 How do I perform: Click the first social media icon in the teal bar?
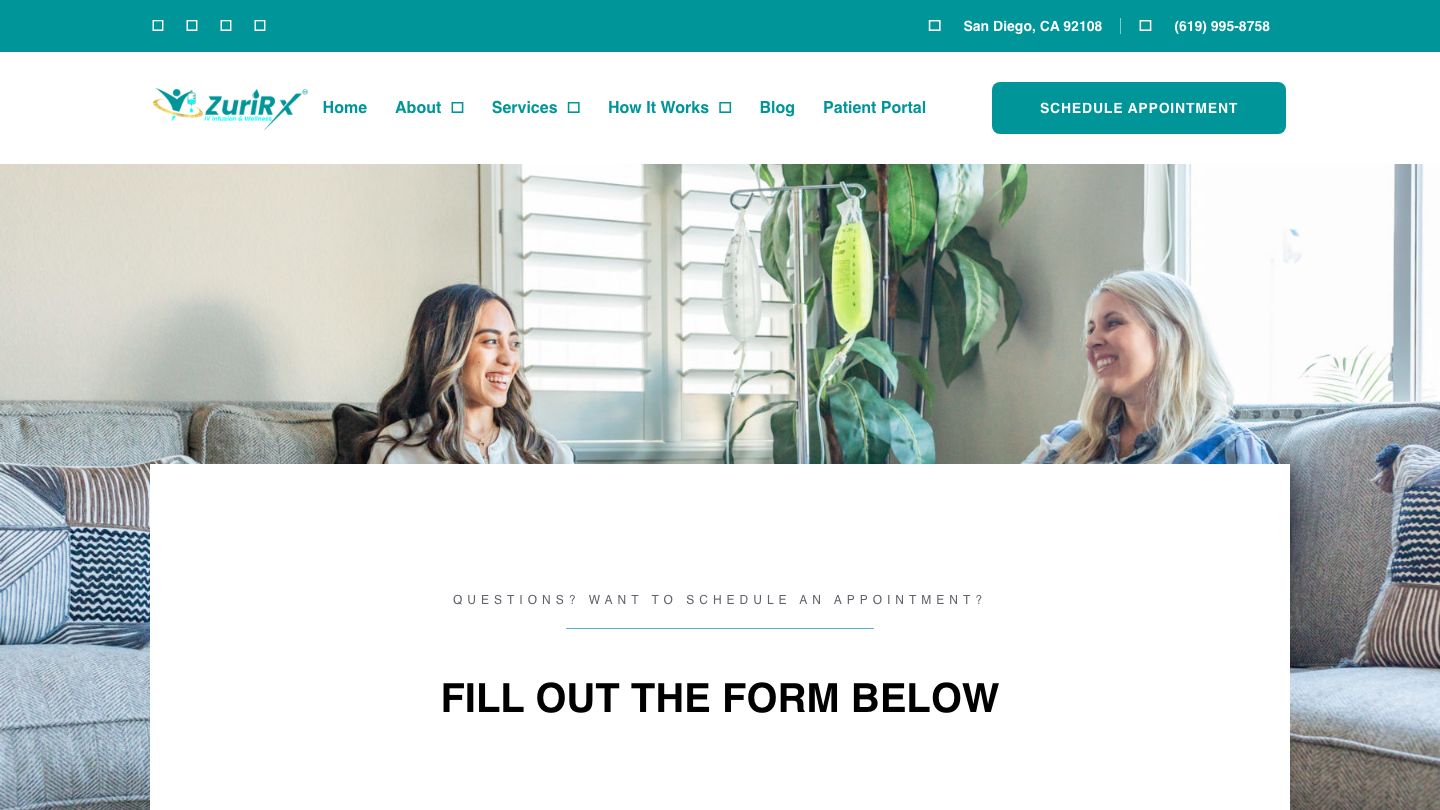[x=158, y=26]
